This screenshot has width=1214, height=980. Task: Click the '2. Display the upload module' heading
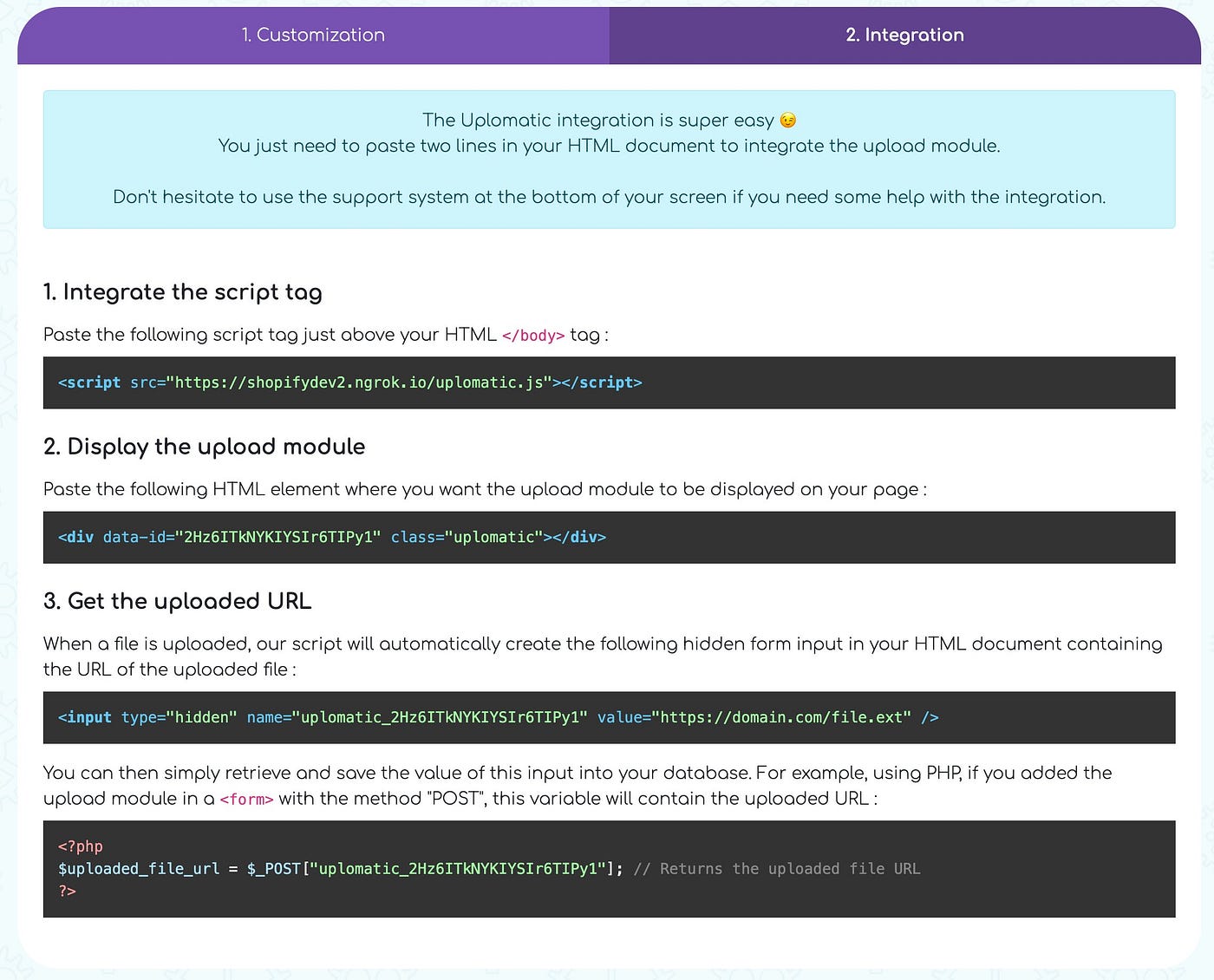(x=205, y=447)
